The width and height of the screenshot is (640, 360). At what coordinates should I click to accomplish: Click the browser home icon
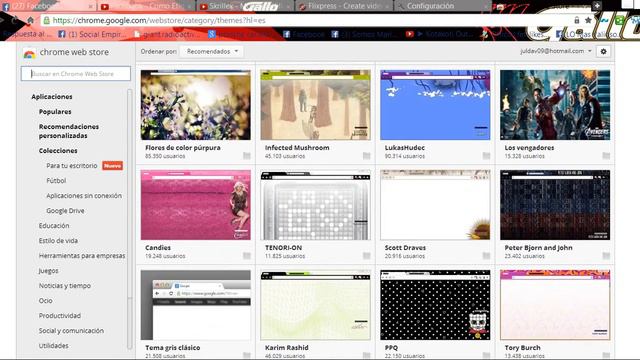(x=30, y=20)
